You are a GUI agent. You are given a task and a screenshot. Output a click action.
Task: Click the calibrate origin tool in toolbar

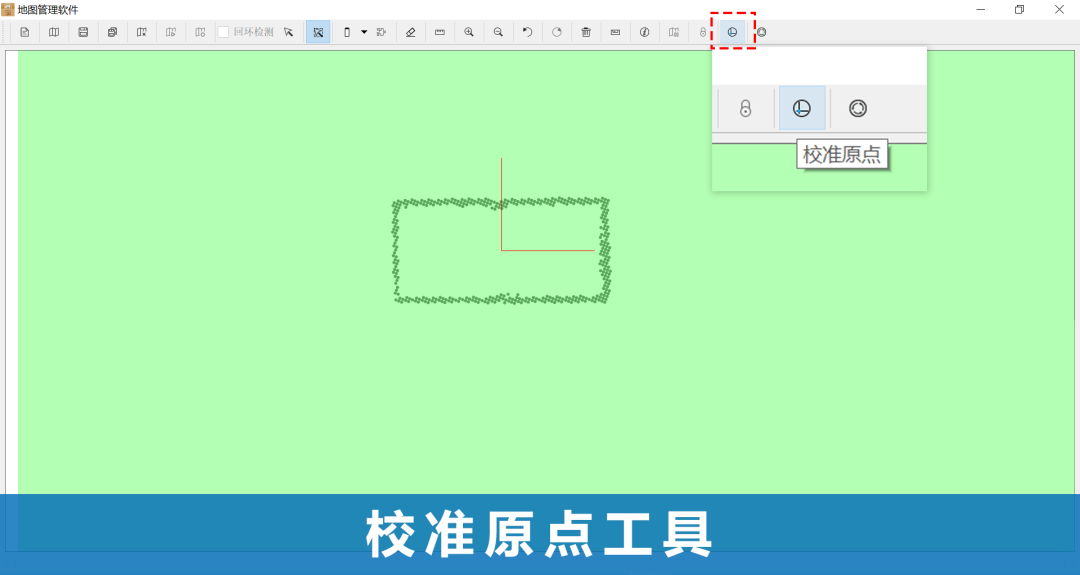(x=732, y=32)
